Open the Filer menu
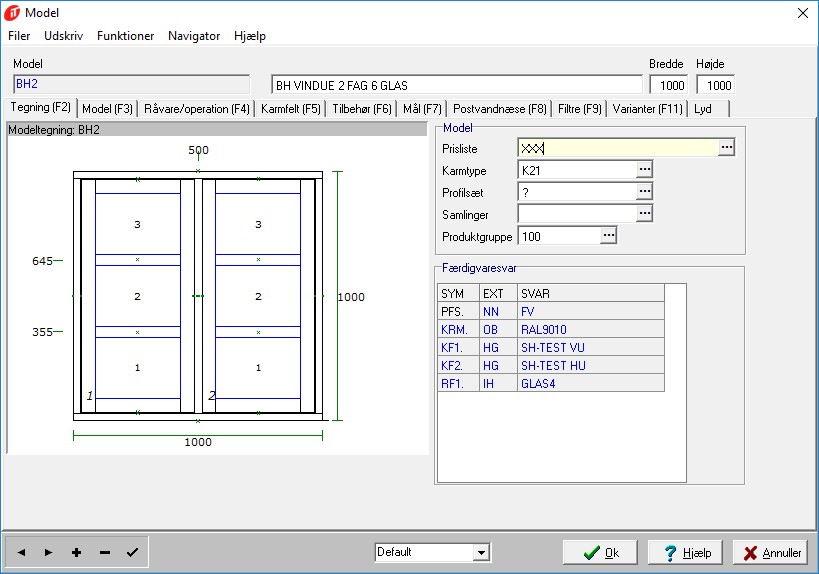The image size is (819, 574). [x=19, y=36]
